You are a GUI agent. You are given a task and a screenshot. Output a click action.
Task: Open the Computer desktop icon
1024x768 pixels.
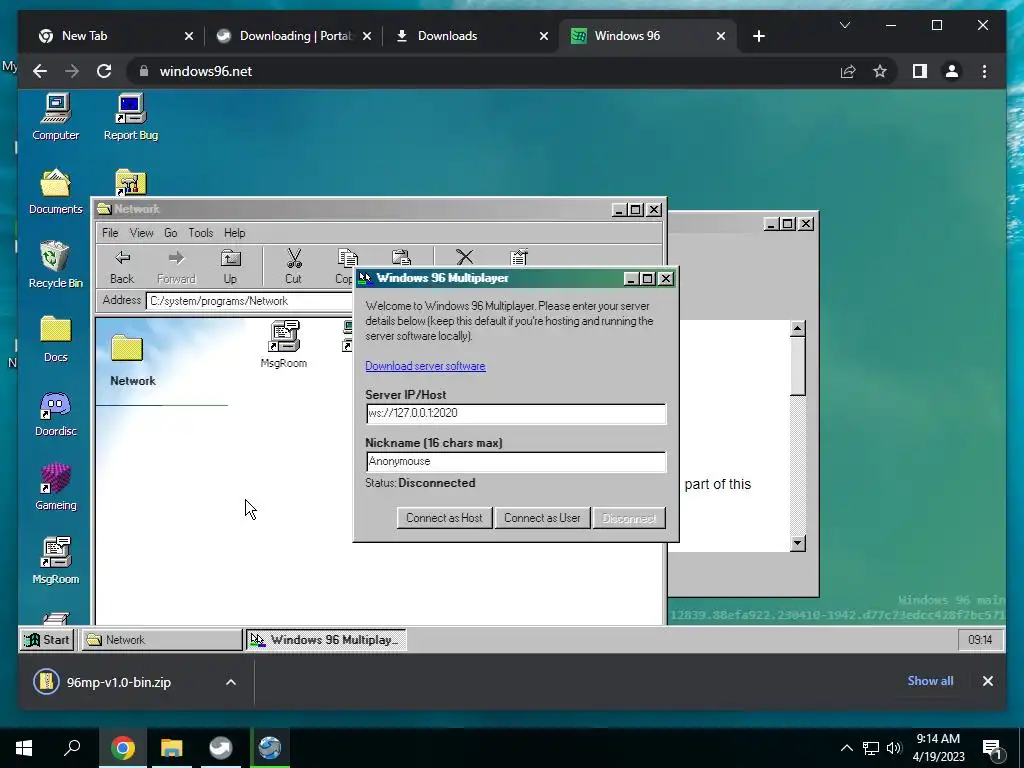(56, 117)
